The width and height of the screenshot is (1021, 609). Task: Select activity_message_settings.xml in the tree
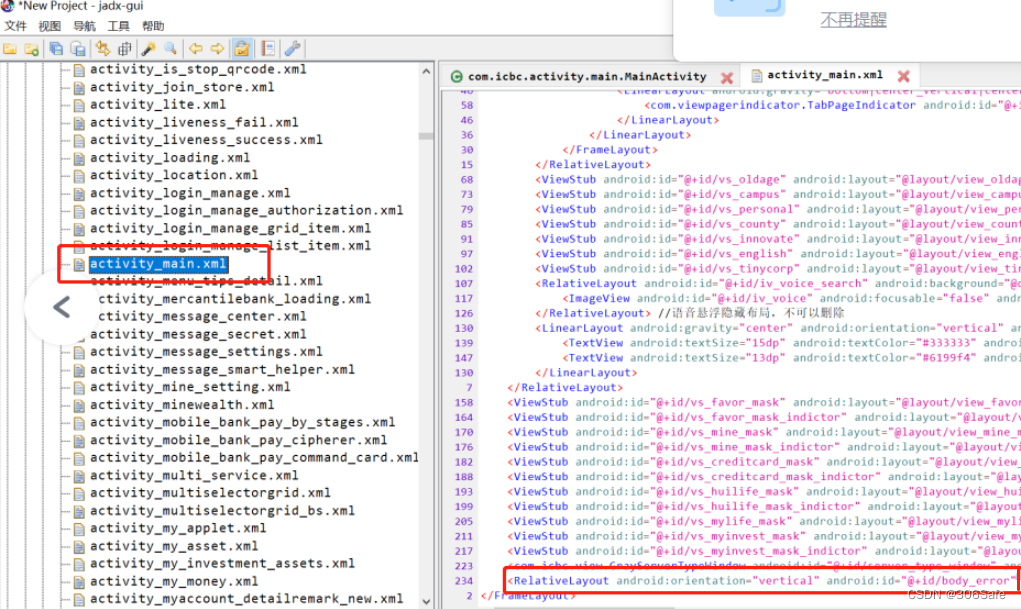tap(206, 352)
